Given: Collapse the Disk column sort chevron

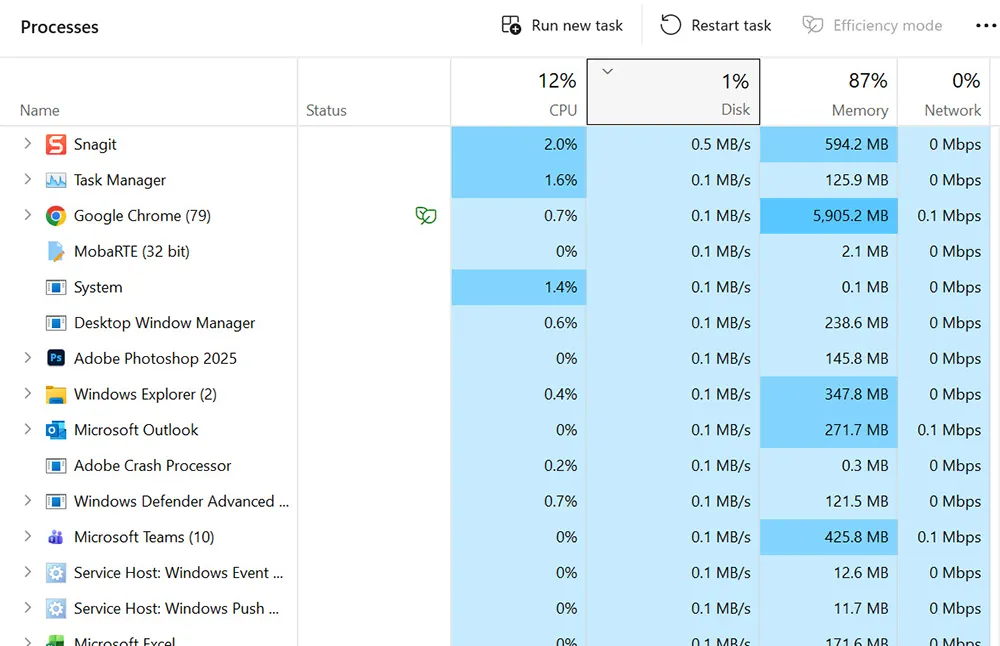Looking at the screenshot, I should (x=607, y=72).
